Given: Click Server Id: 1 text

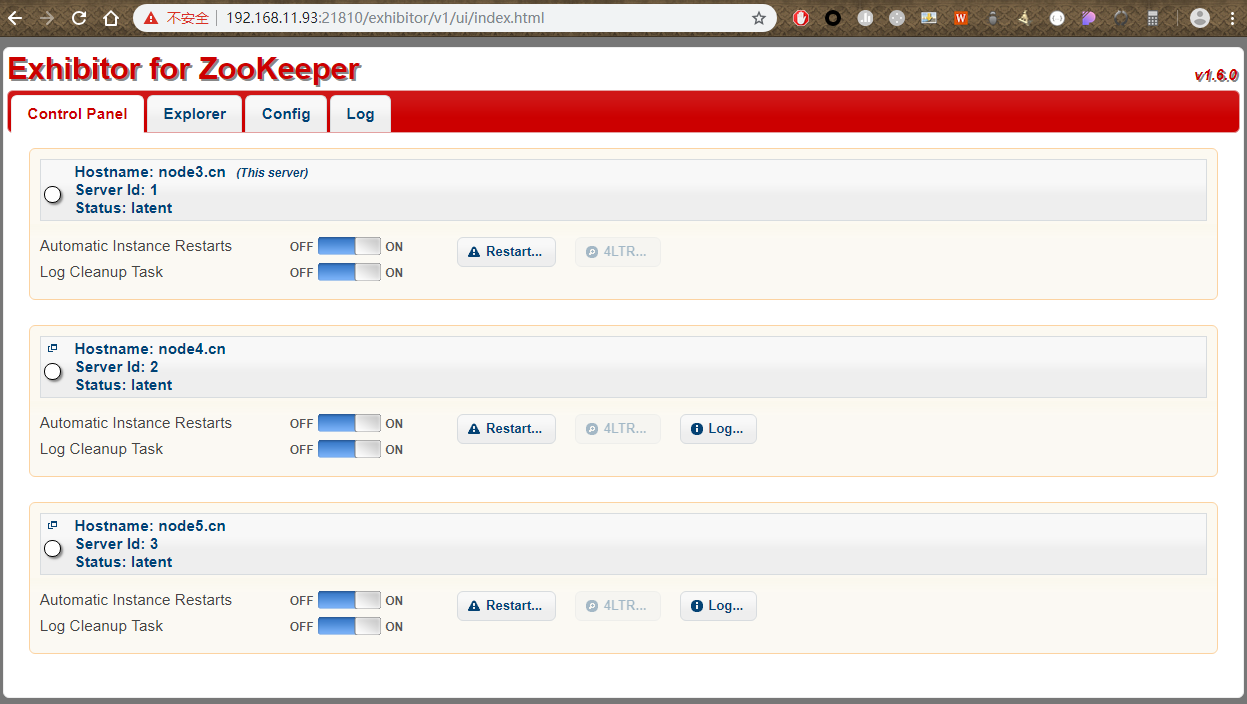Looking at the screenshot, I should [x=116, y=190].
